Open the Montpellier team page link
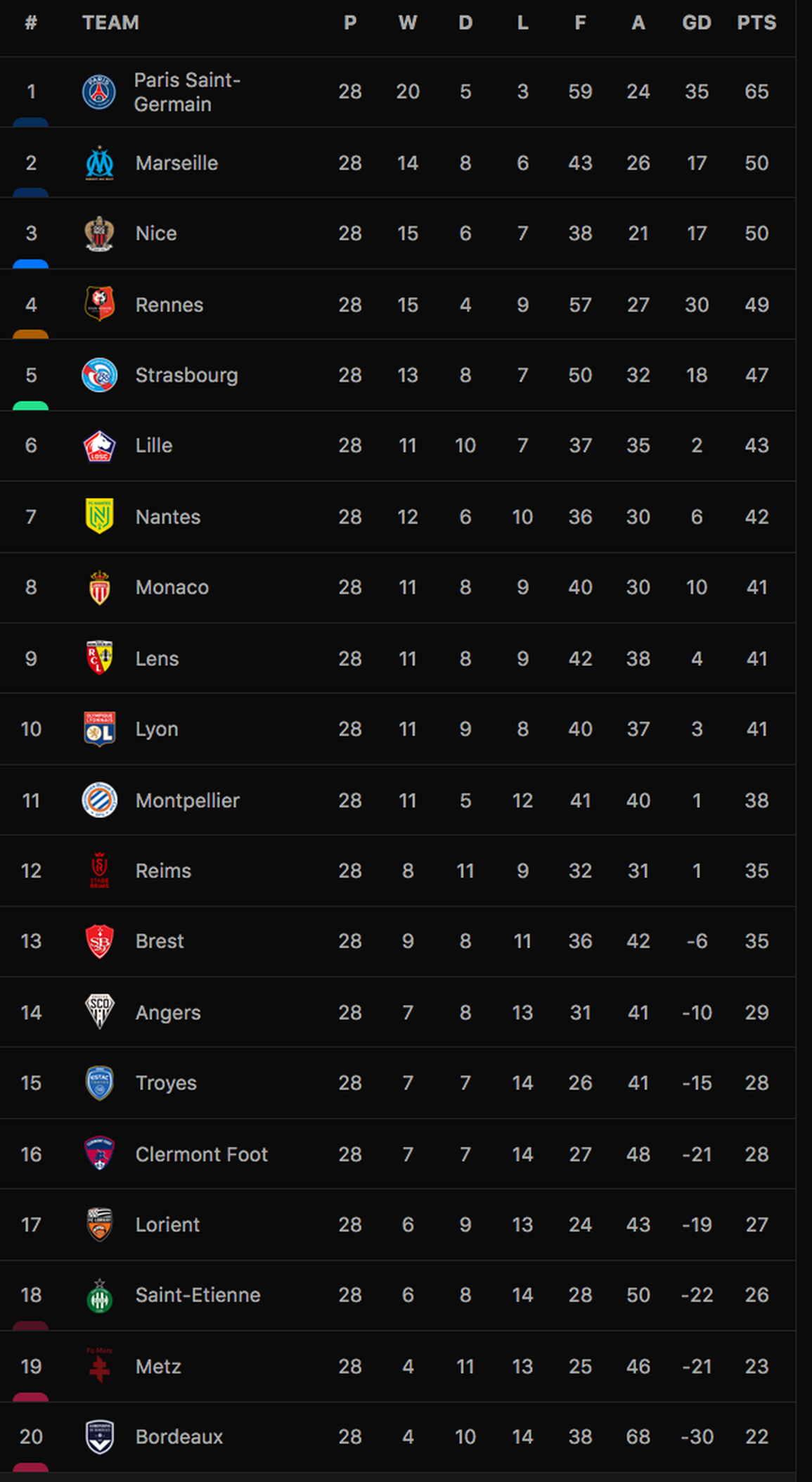812x1482 pixels. click(x=187, y=800)
